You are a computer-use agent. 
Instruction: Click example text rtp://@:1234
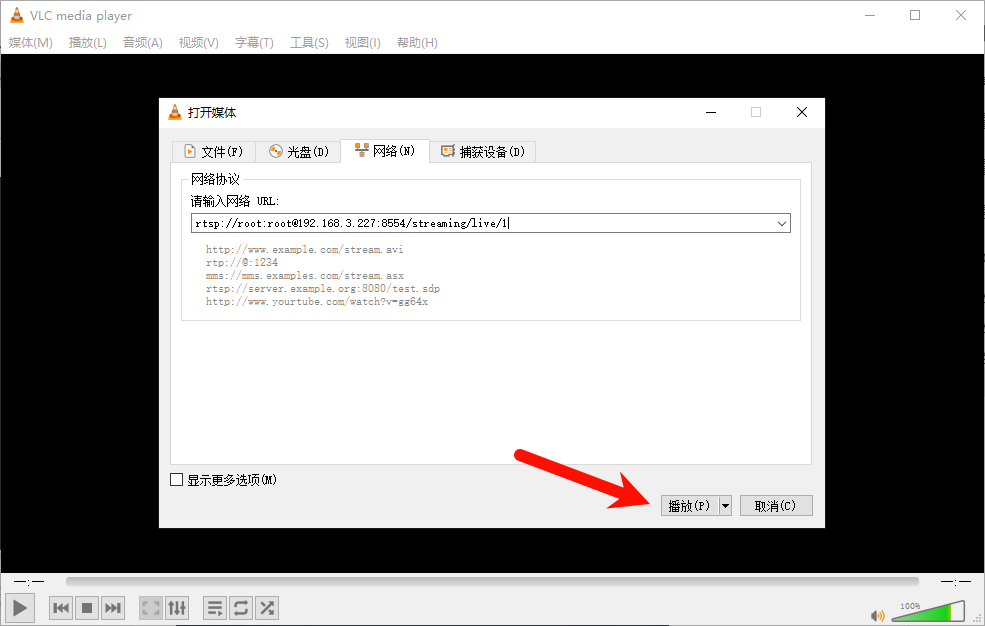coord(242,262)
